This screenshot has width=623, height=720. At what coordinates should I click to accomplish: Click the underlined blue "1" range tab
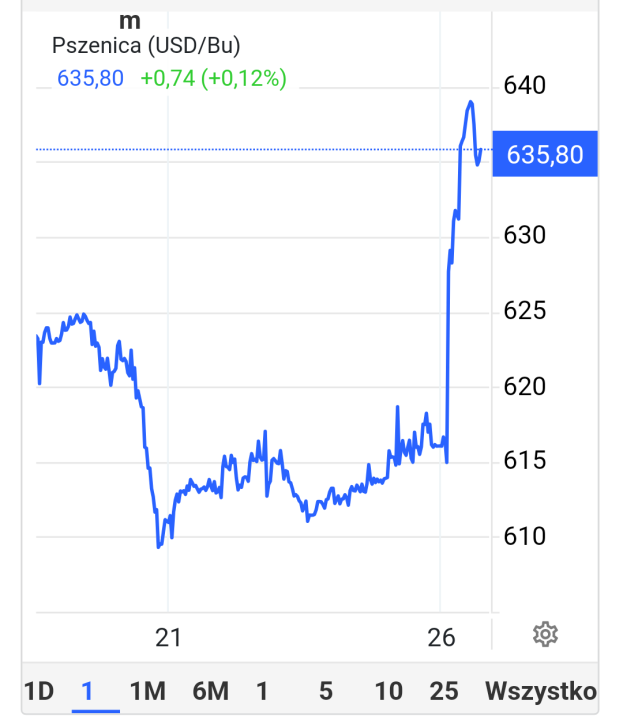click(88, 691)
